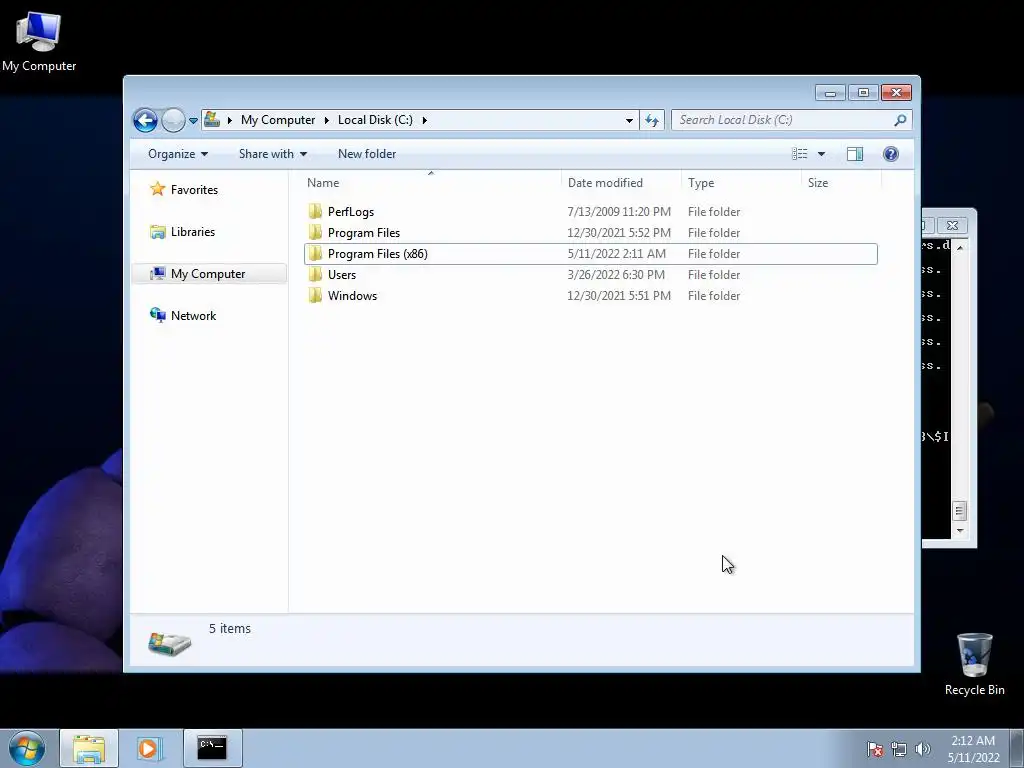Select the Program Files folder name
The height and width of the screenshot is (768, 1024).
point(364,232)
